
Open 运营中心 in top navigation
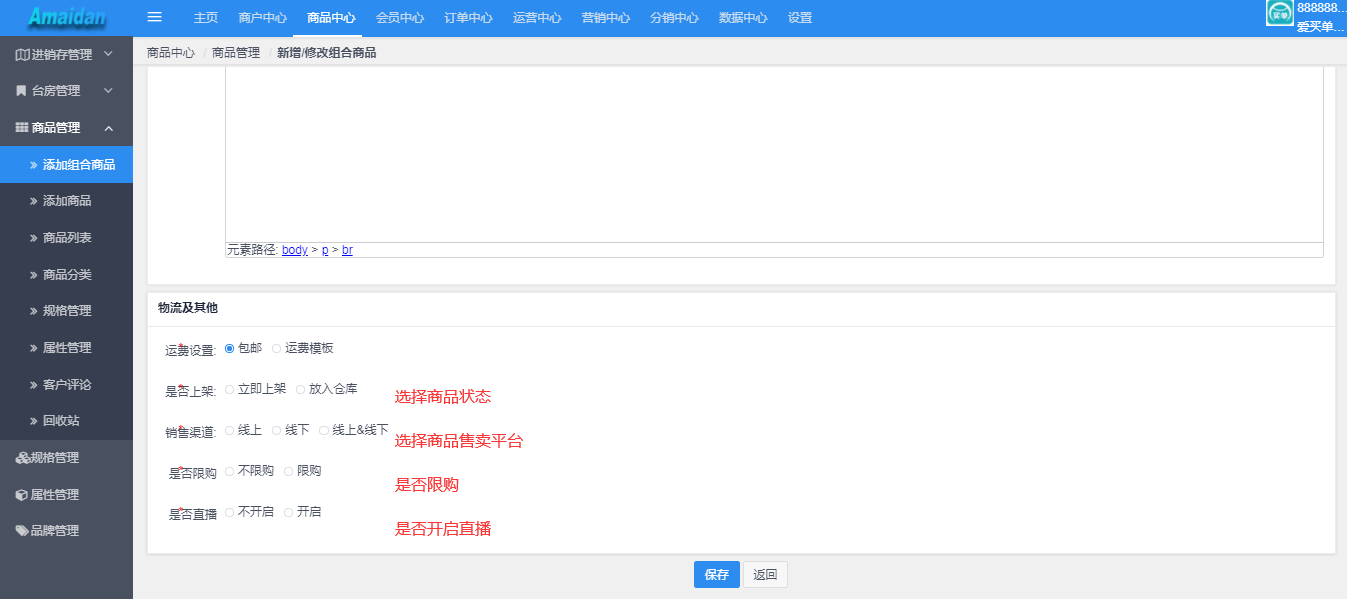click(x=537, y=18)
